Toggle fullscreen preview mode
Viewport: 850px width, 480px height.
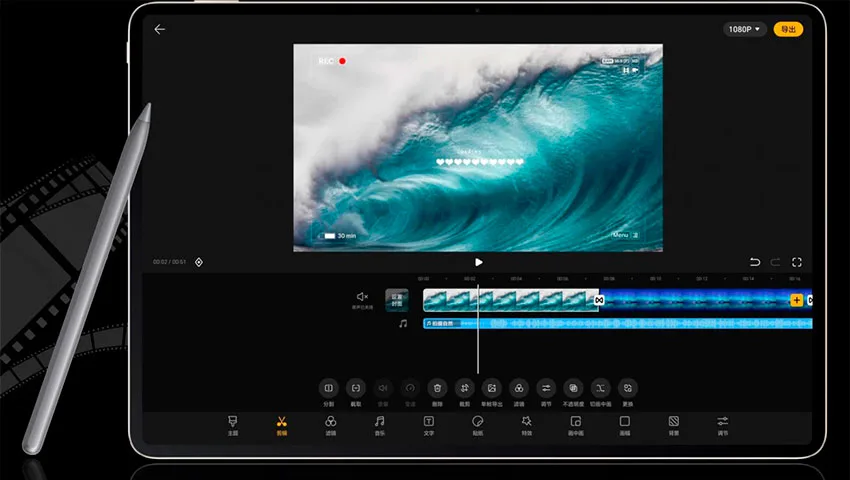[797, 262]
